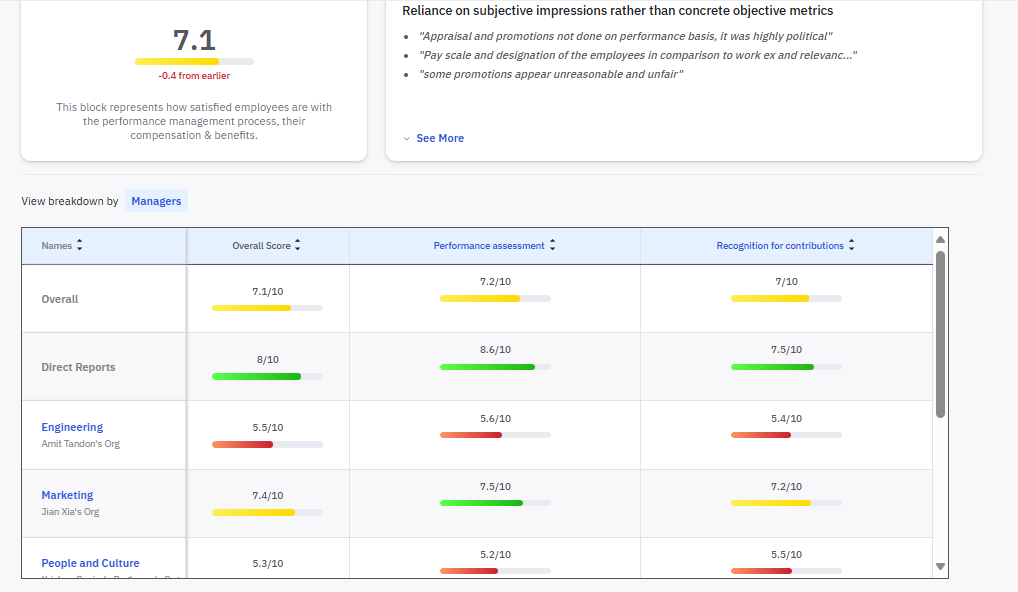Screen dimensions: 1018x592
Task: Click the 7.1 satisfaction score bar
Action: point(194,62)
